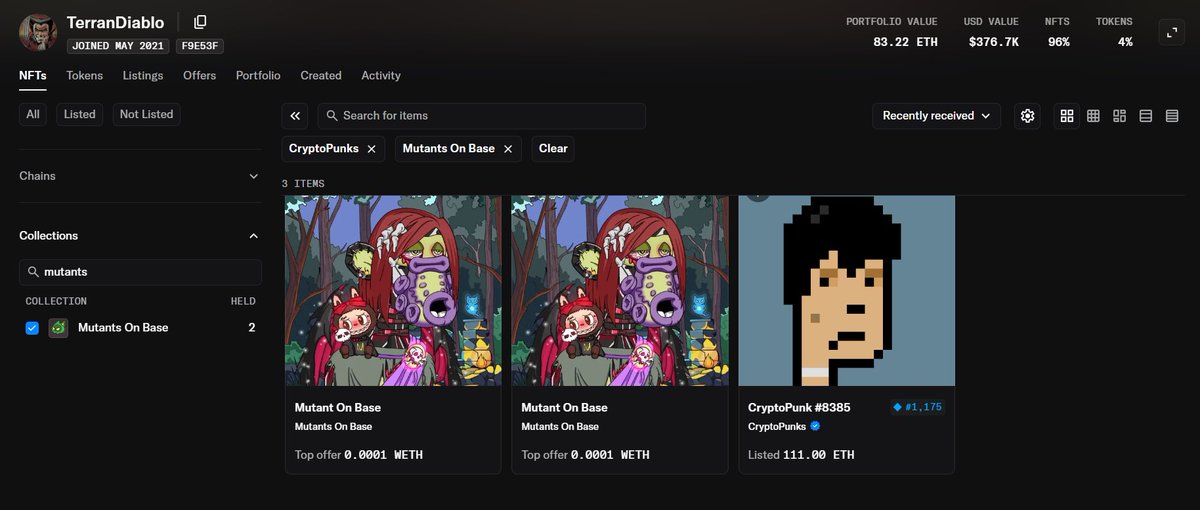1200x510 pixels.
Task: Uncheck the Mutants On Base checkbox
Action: pyautogui.click(x=32, y=328)
